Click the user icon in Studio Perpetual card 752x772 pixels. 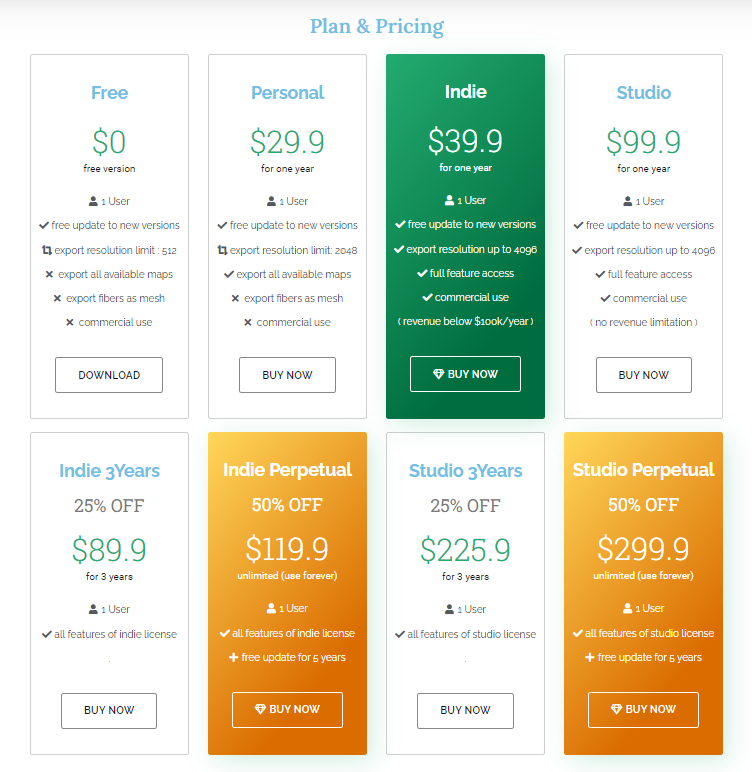coord(627,608)
